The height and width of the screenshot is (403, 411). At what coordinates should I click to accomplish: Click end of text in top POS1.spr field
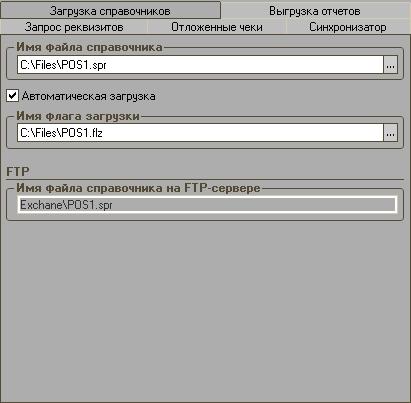pos(107,65)
